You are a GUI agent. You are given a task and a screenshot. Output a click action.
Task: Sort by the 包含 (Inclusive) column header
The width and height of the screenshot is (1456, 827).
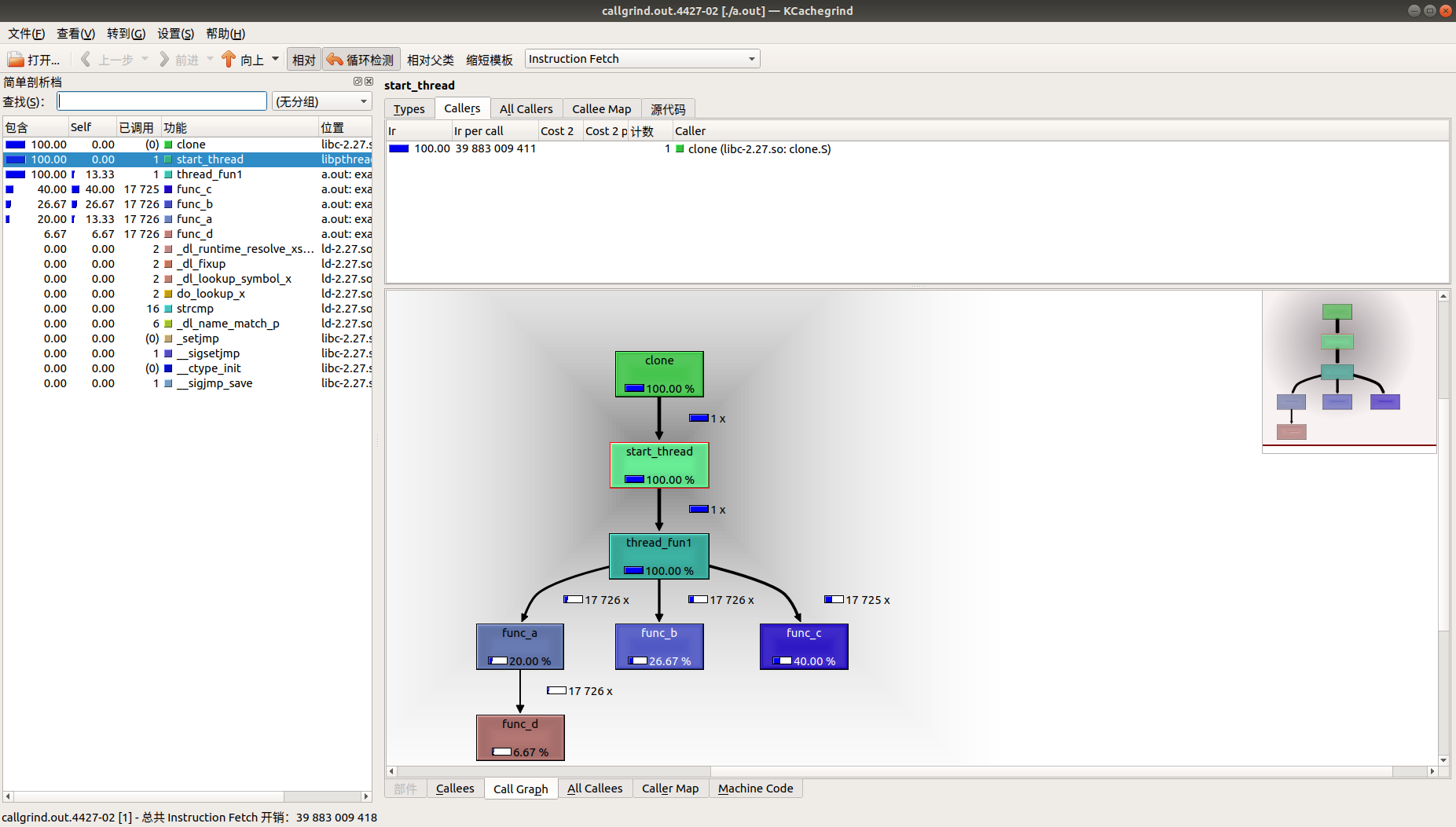pos(35,127)
